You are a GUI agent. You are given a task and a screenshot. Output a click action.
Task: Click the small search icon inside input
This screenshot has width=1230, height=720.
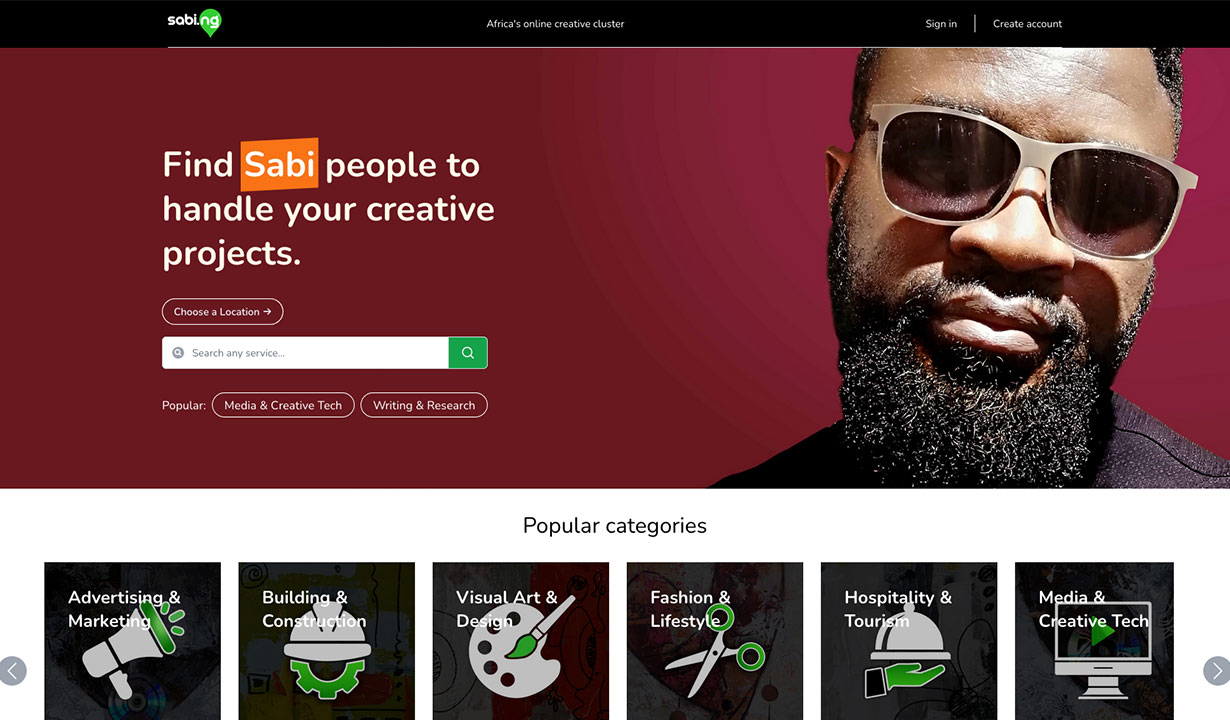pos(178,353)
